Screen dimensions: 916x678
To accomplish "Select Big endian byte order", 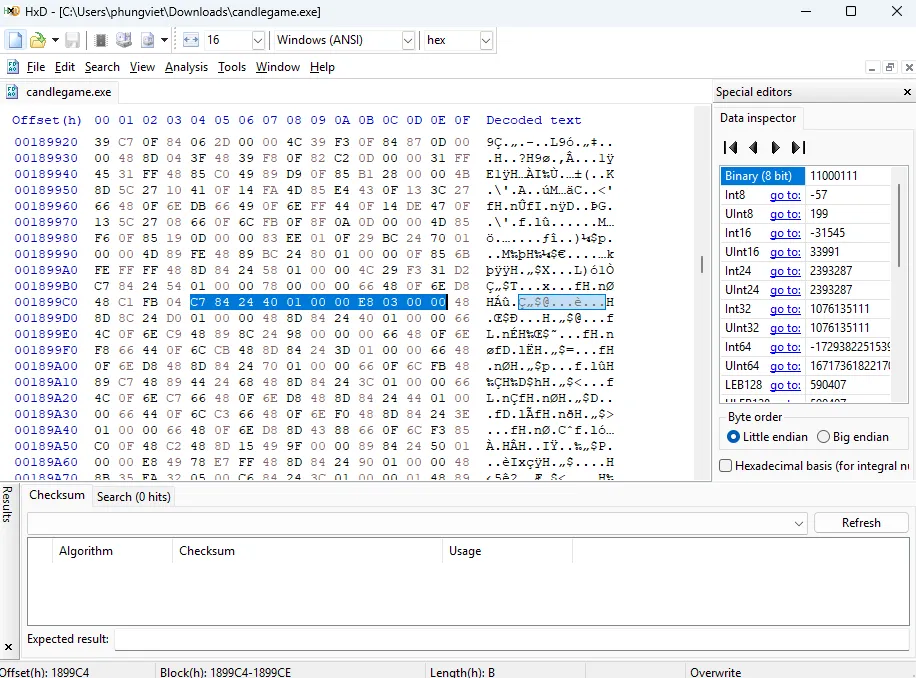I will tap(824, 436).
